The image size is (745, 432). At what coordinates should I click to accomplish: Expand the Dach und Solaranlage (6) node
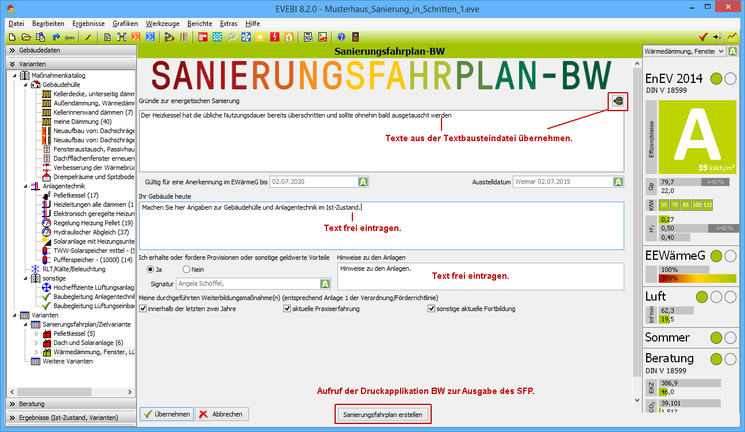[x=37, y=343]
